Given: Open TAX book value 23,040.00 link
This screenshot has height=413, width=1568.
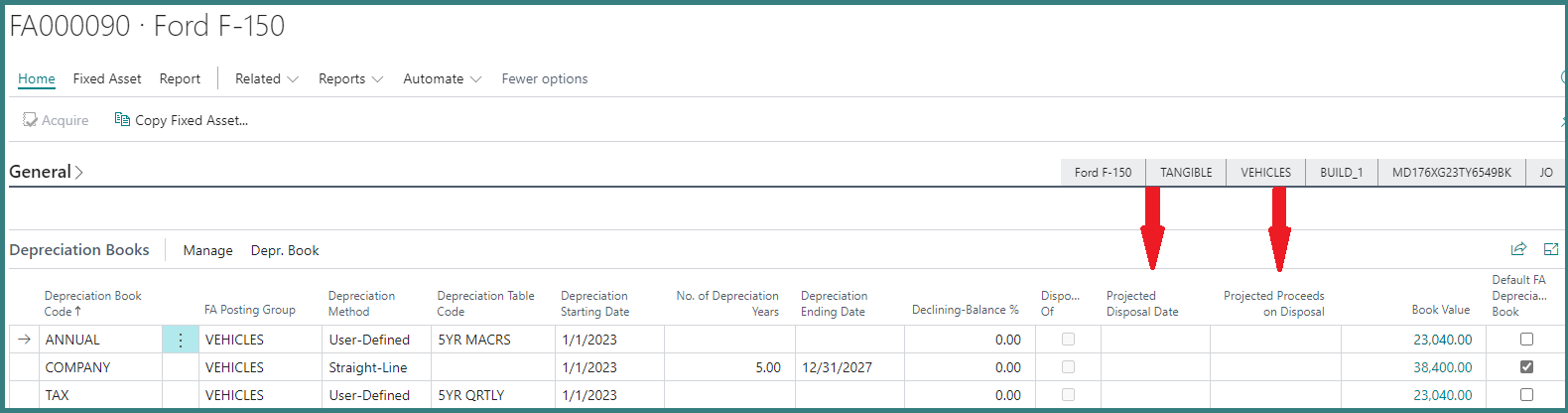Looking at the screenshot, I should click(x=1443, y=395).
